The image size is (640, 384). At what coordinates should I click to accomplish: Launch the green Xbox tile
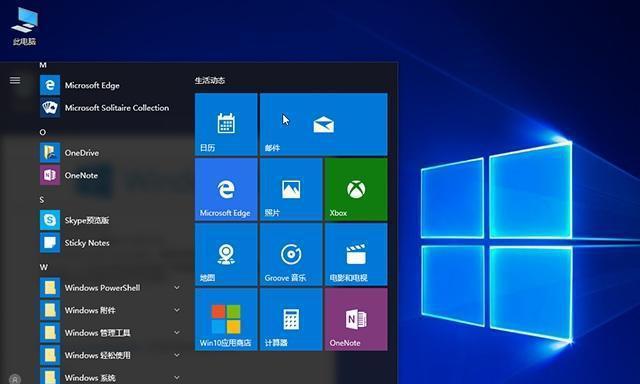coord(356,189)
